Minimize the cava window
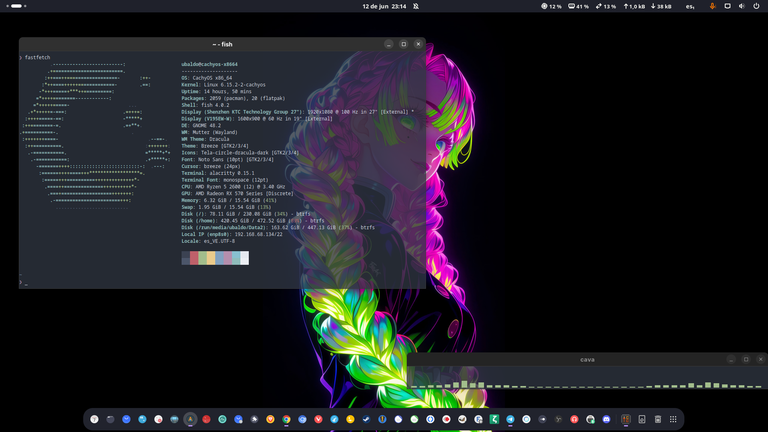768x432 pixels. [731, 360]
